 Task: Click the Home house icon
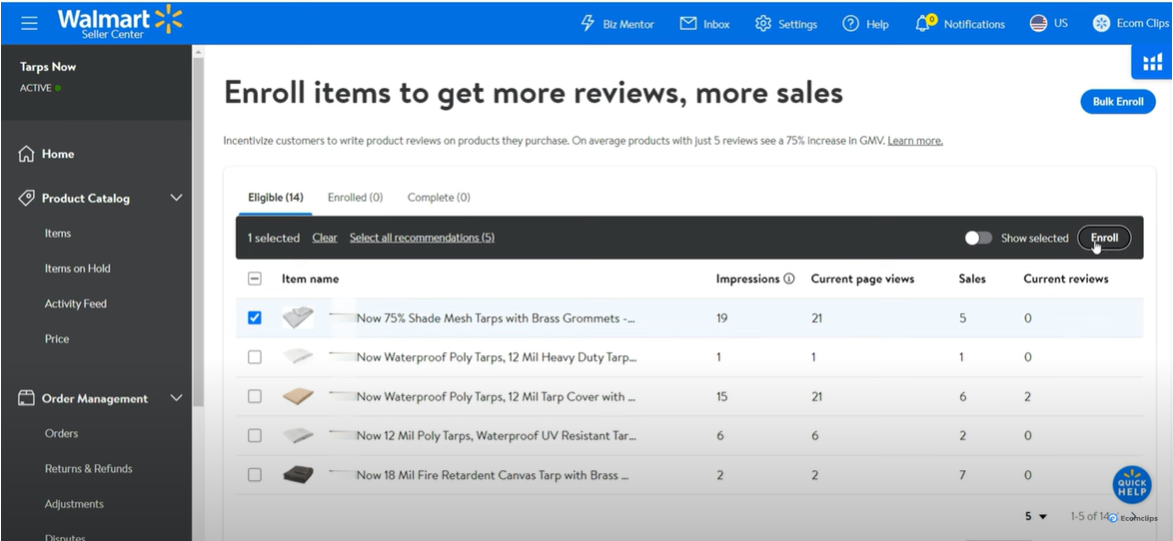click(x=26, y=154)
